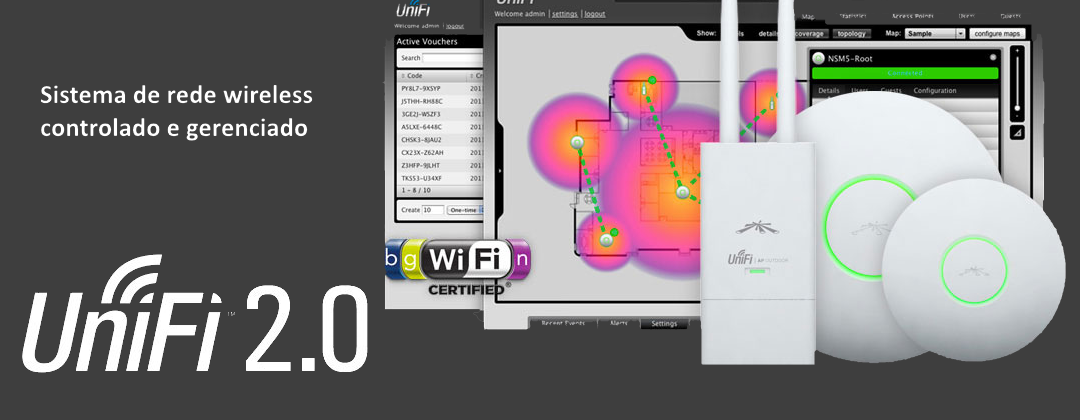Click the Create quantity field showing 10

click(x=433, y=210)
